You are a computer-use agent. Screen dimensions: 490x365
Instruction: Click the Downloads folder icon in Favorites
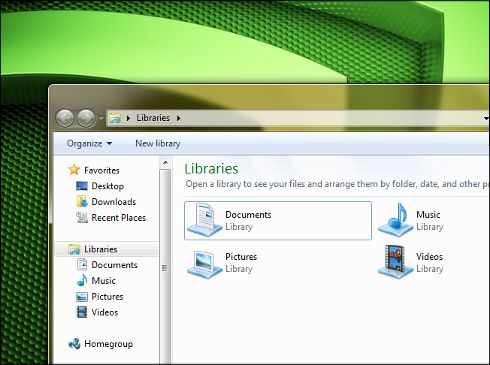(x=82, y=201)
